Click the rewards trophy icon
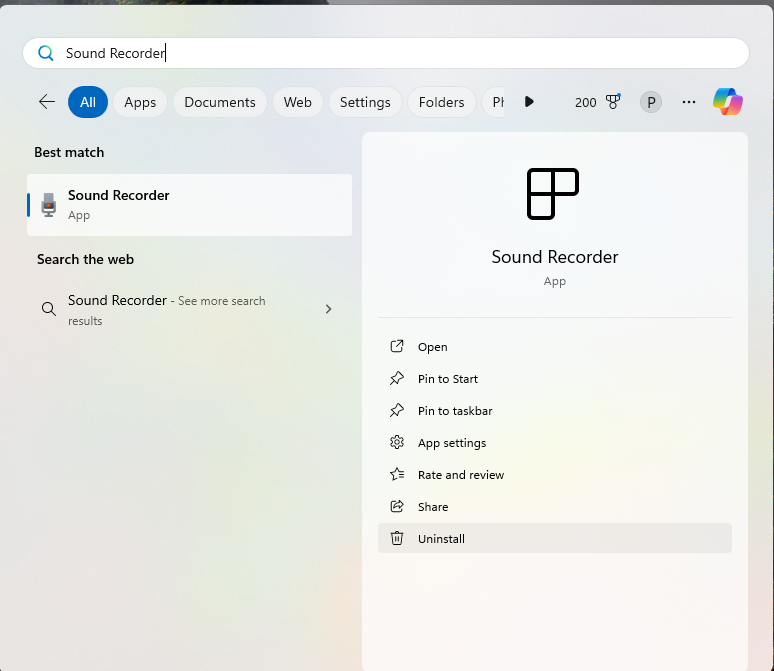The height and width of the screenshot is (671, 774). pos(613,102)
